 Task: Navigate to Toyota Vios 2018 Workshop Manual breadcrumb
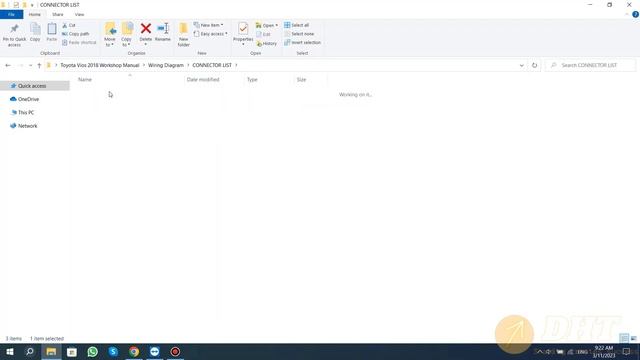[x=100, y=65]
